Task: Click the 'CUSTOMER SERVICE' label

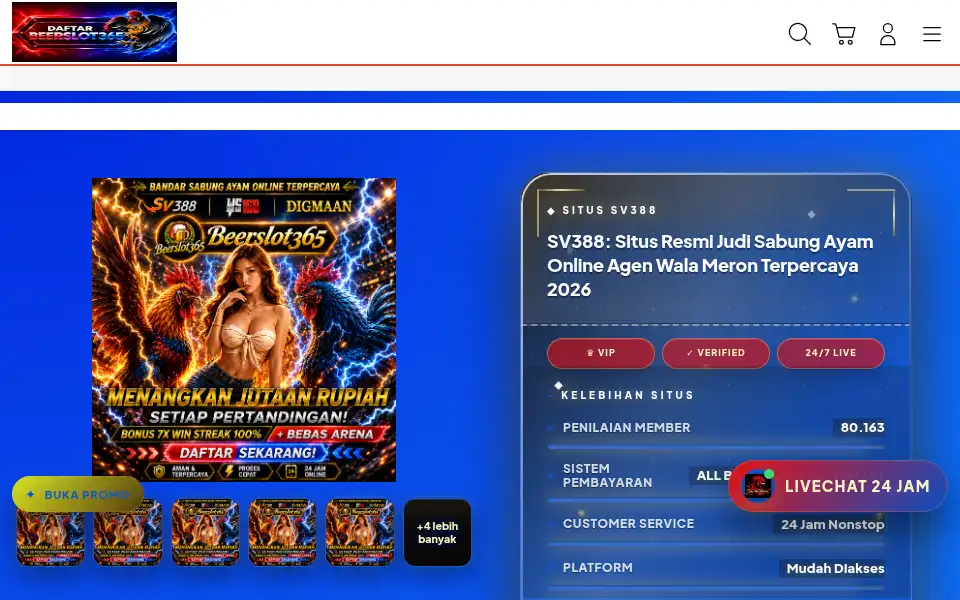Action: (x=628, y=524)
